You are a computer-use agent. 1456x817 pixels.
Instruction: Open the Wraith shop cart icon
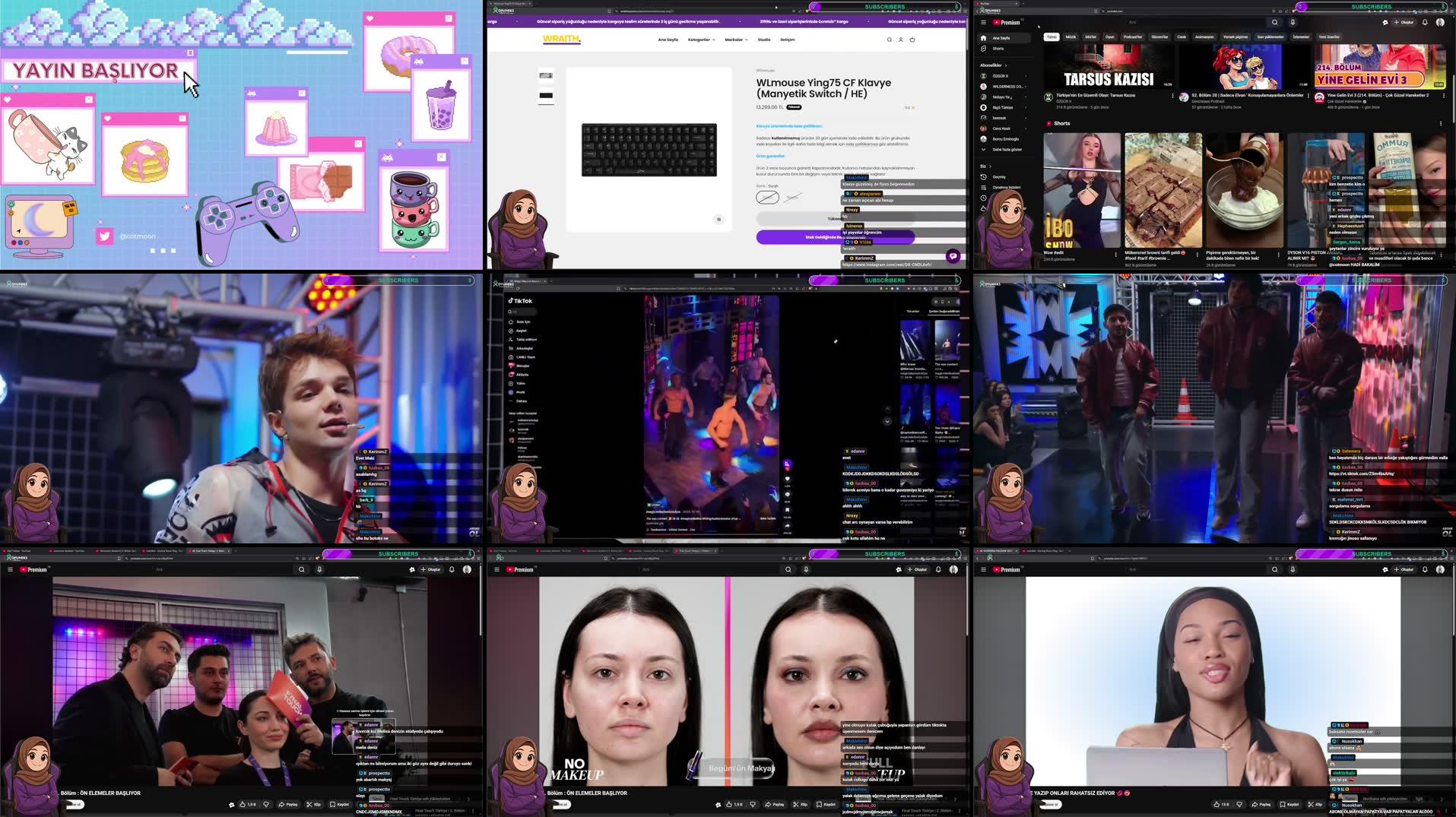click(913, 40)
